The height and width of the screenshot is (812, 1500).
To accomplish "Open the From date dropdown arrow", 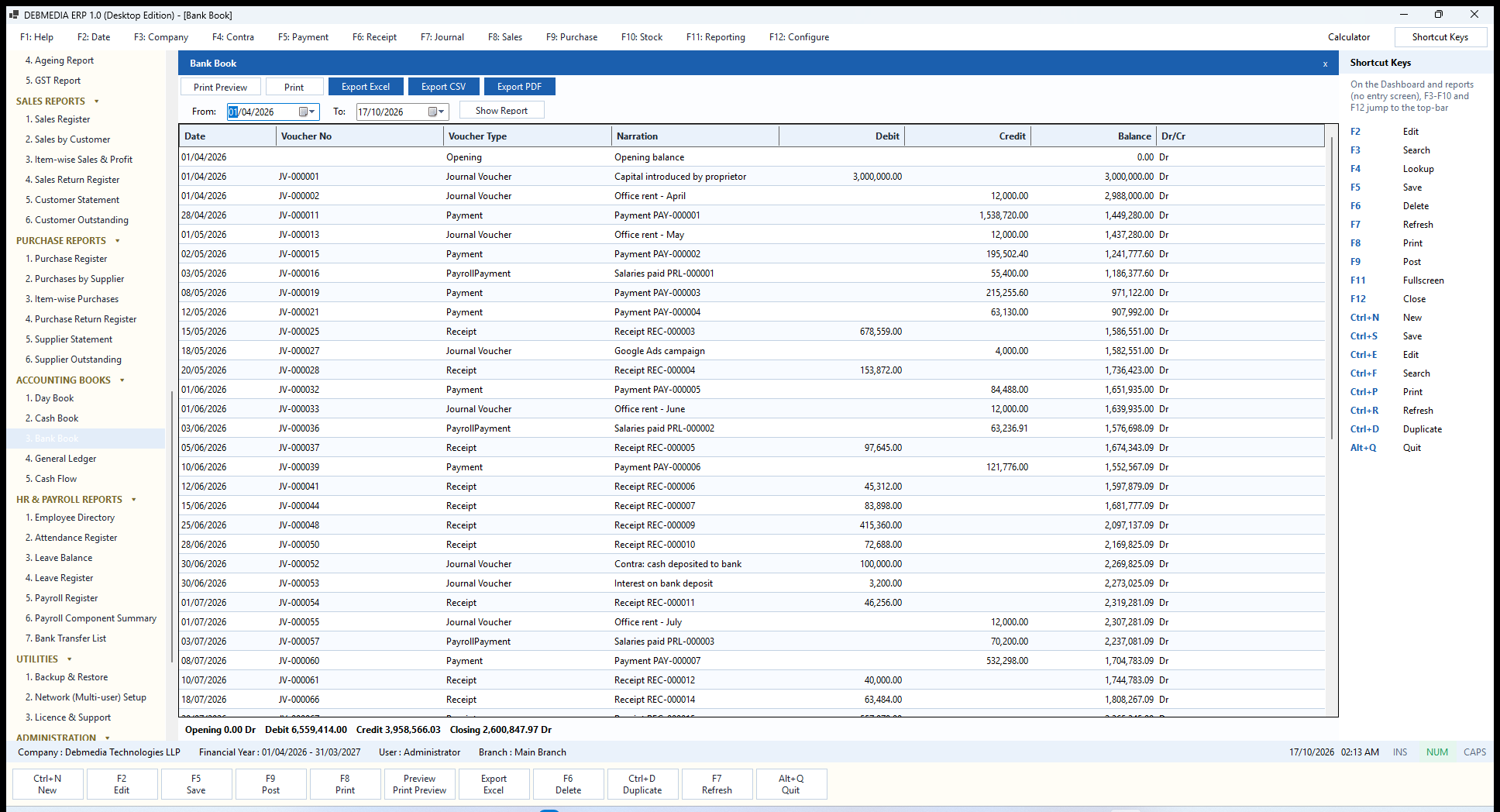I will [x=312, y=112].
